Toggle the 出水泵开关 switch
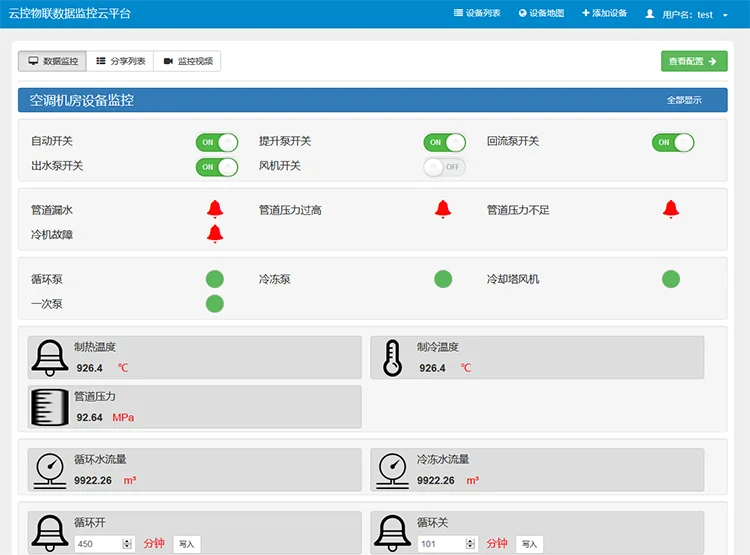The image size is (750, 555). click(217, 167)
